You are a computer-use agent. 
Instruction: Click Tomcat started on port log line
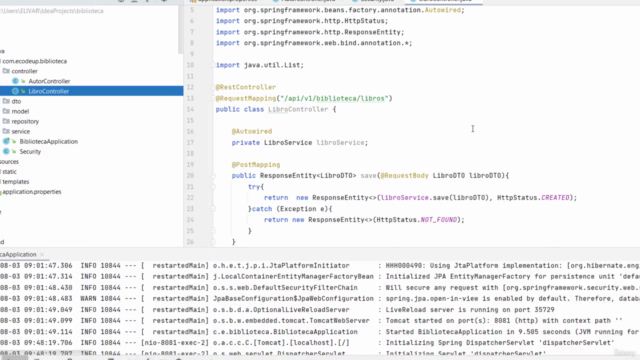tap(320, 321)
